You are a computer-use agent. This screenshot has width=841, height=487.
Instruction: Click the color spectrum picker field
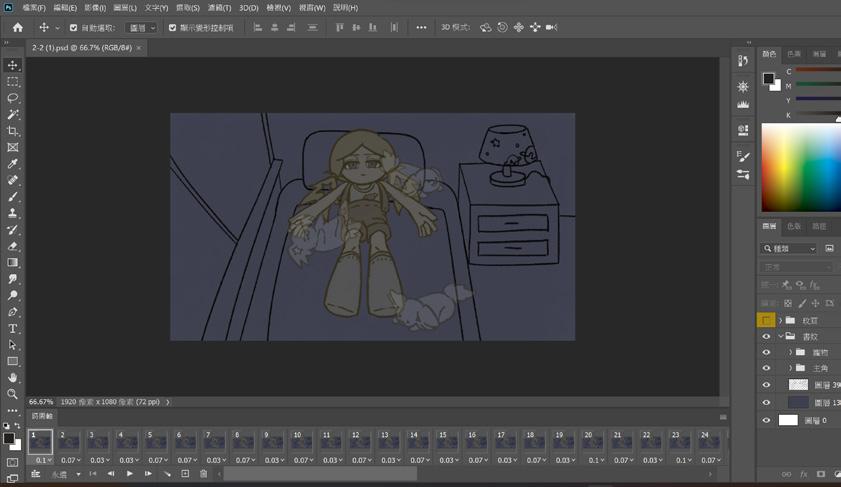tap(800, 167)
